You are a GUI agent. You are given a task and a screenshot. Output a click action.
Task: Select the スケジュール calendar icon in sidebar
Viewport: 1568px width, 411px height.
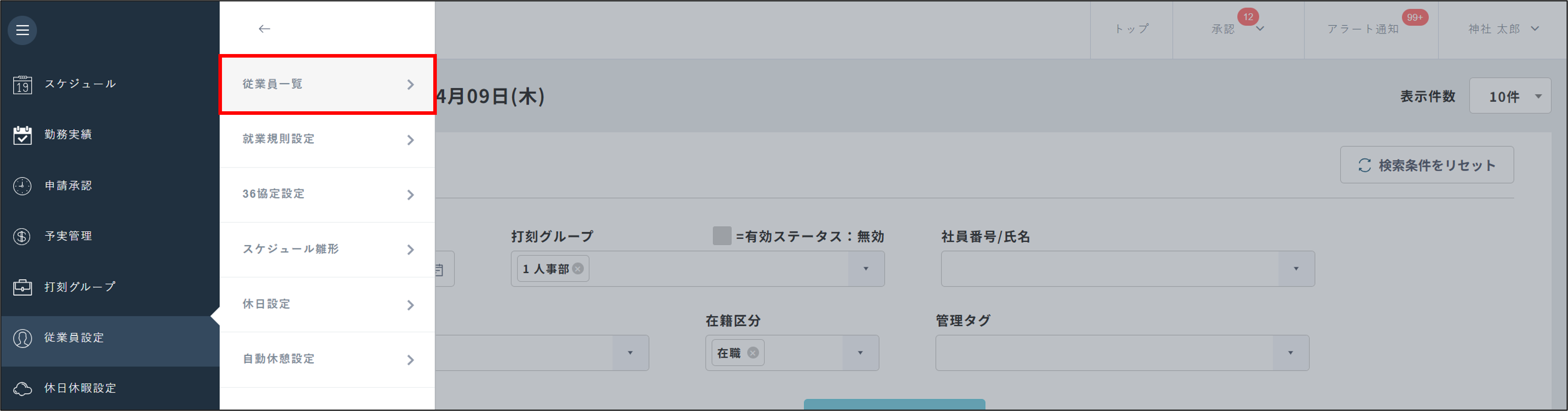[22, 84]
